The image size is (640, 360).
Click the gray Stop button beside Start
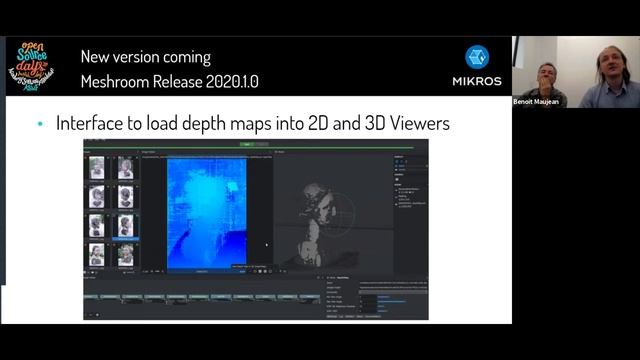pos(262,144)
